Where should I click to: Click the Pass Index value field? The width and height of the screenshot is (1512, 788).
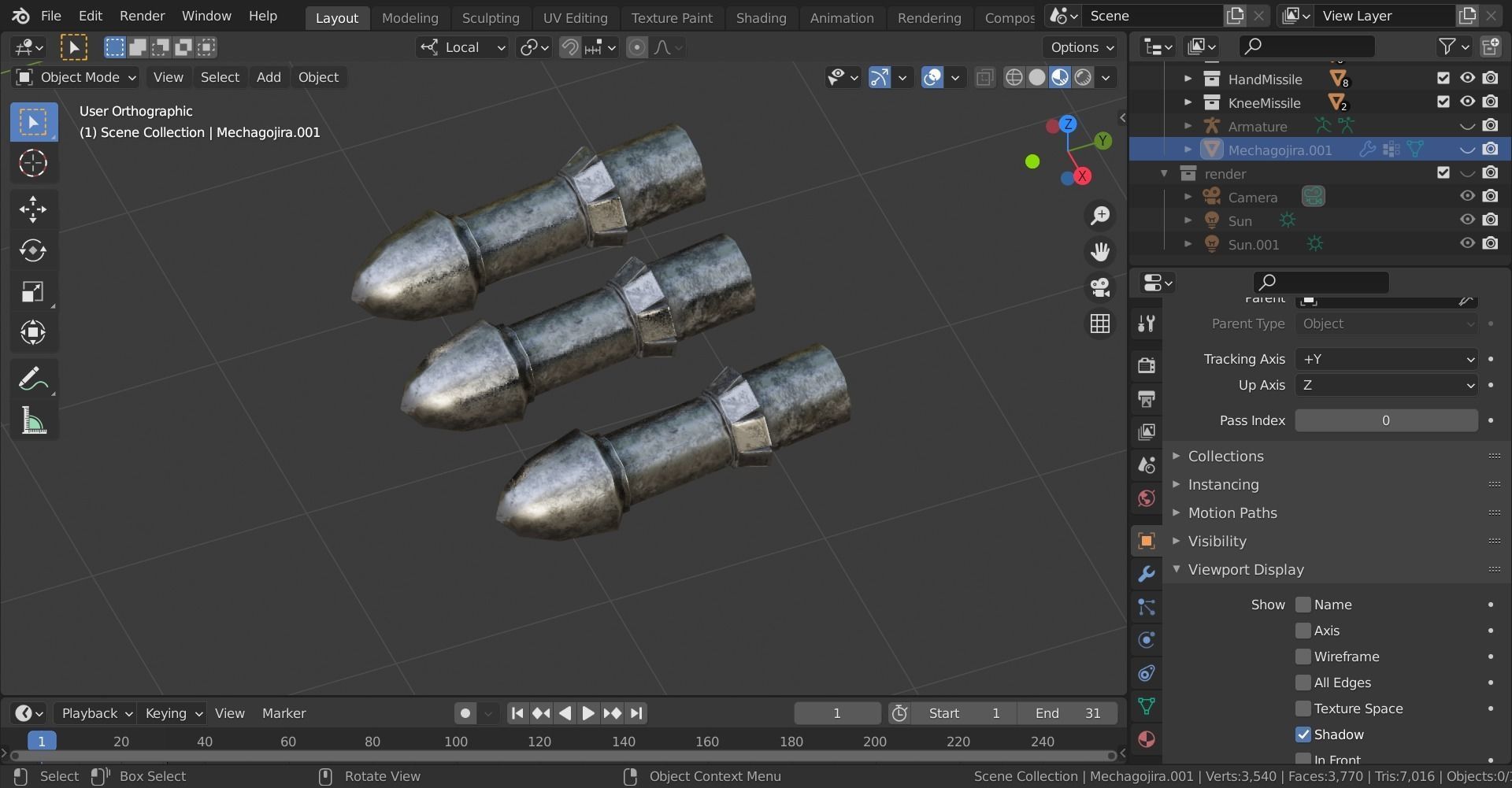pos(1386,420)
